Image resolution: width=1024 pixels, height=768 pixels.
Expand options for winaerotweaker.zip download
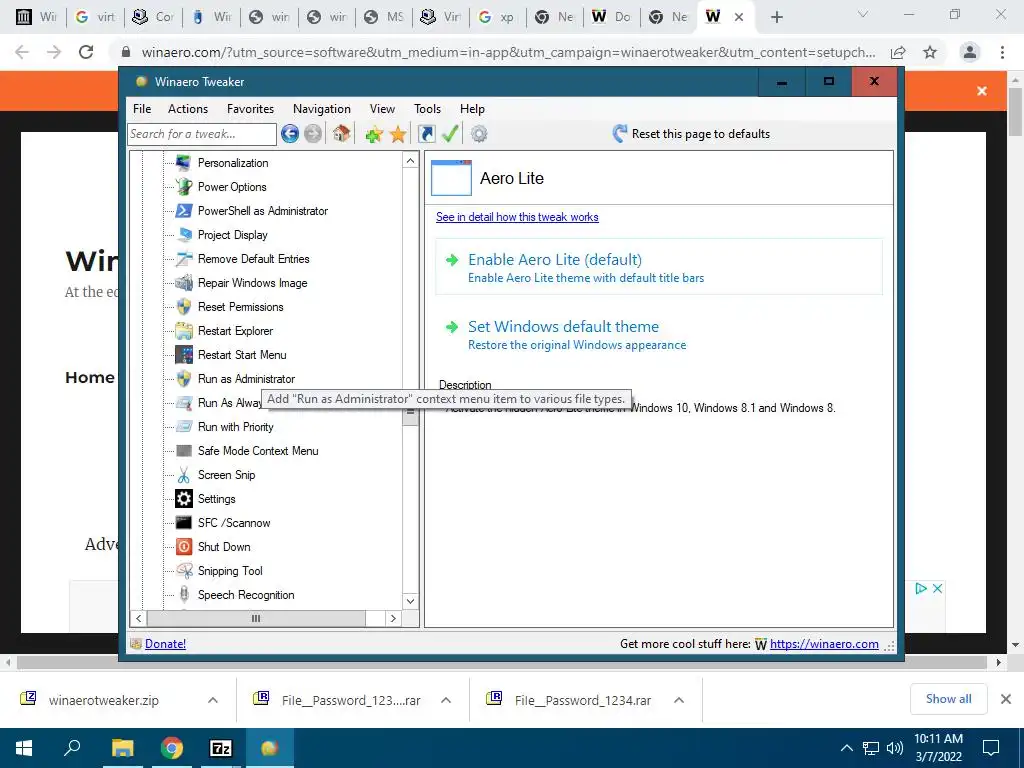[213, 700]
